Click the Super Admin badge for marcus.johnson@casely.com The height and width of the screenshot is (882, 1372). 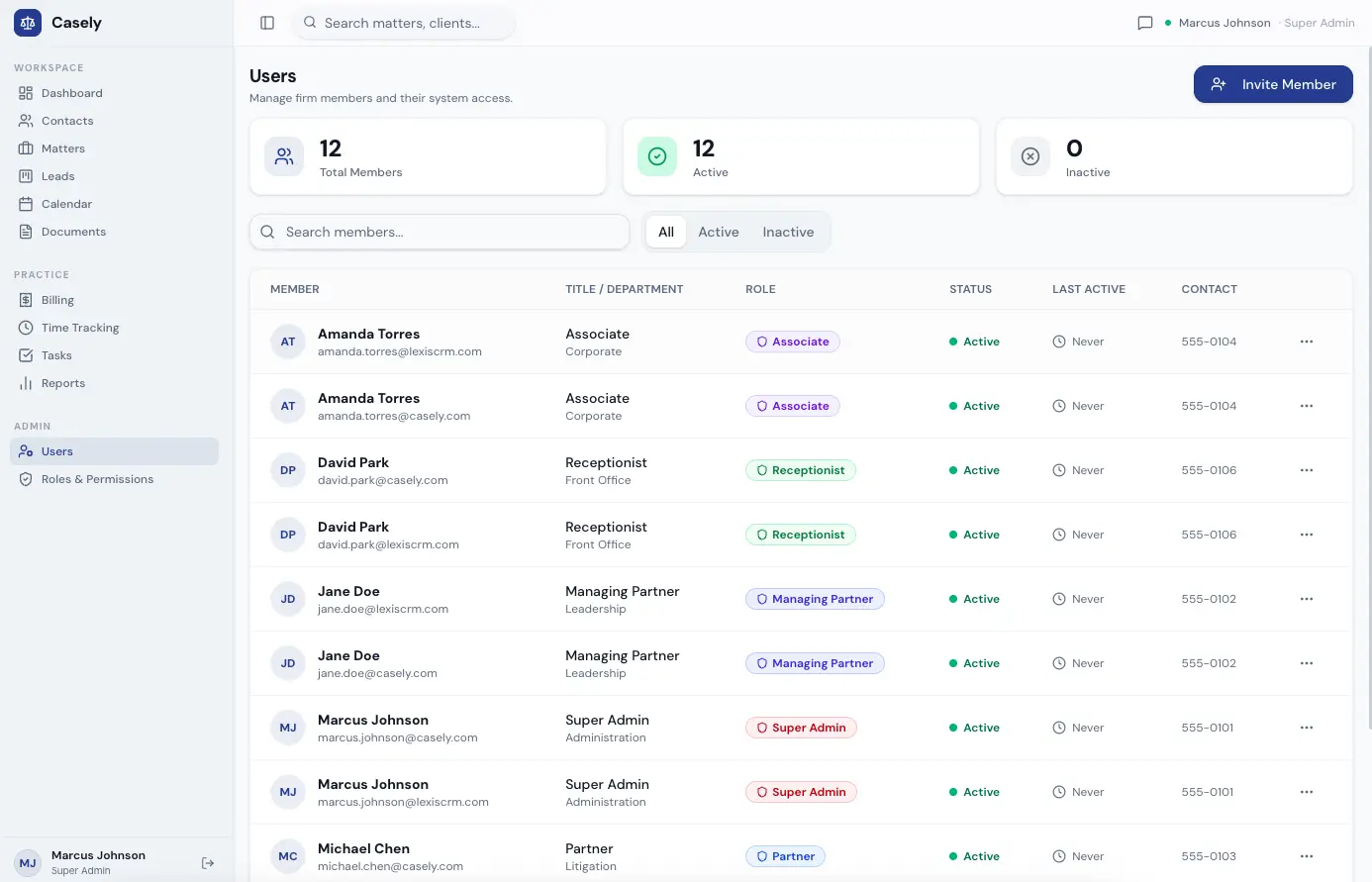pyautogui.click(x=801, y=728)
